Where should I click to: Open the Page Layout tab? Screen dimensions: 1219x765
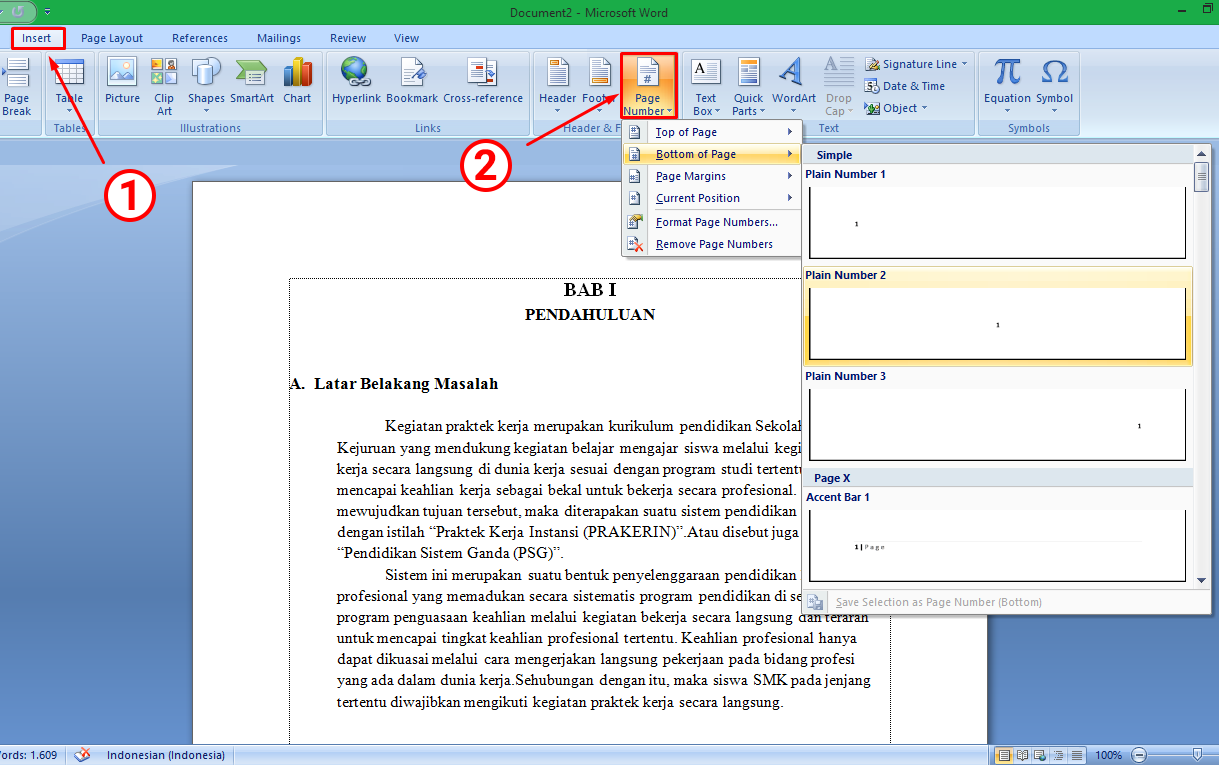(112, 38)
